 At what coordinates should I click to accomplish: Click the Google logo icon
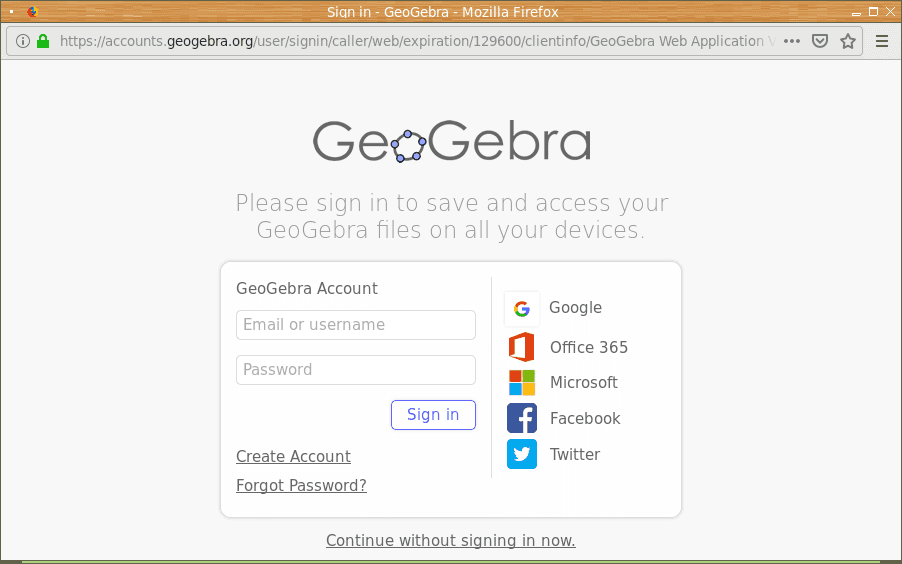(x=522, y=309)
